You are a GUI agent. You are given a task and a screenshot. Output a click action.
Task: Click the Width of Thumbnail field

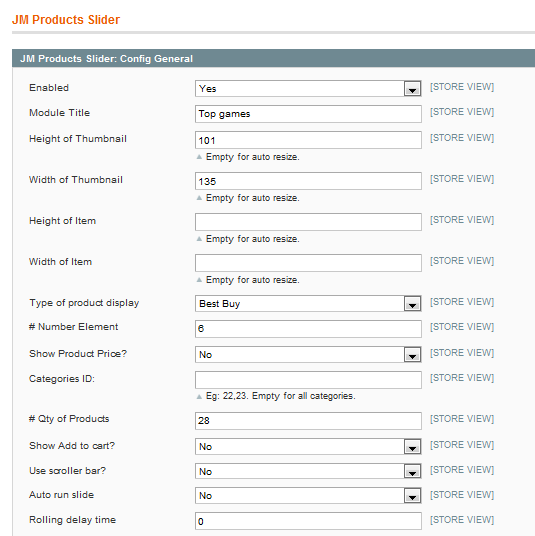(x=308, y=181)
